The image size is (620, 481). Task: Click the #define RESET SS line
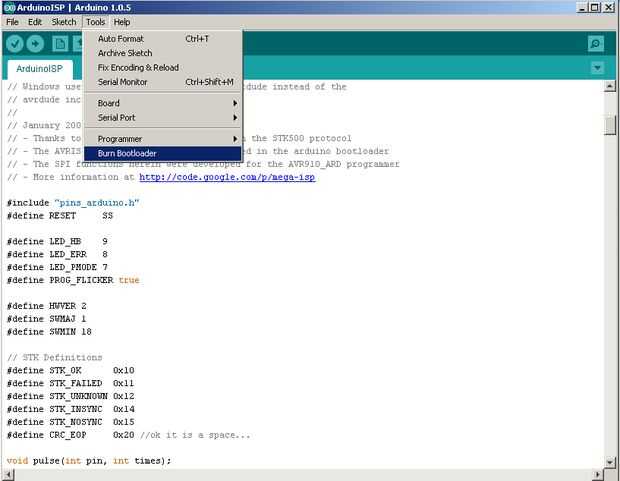pos(60,216)
